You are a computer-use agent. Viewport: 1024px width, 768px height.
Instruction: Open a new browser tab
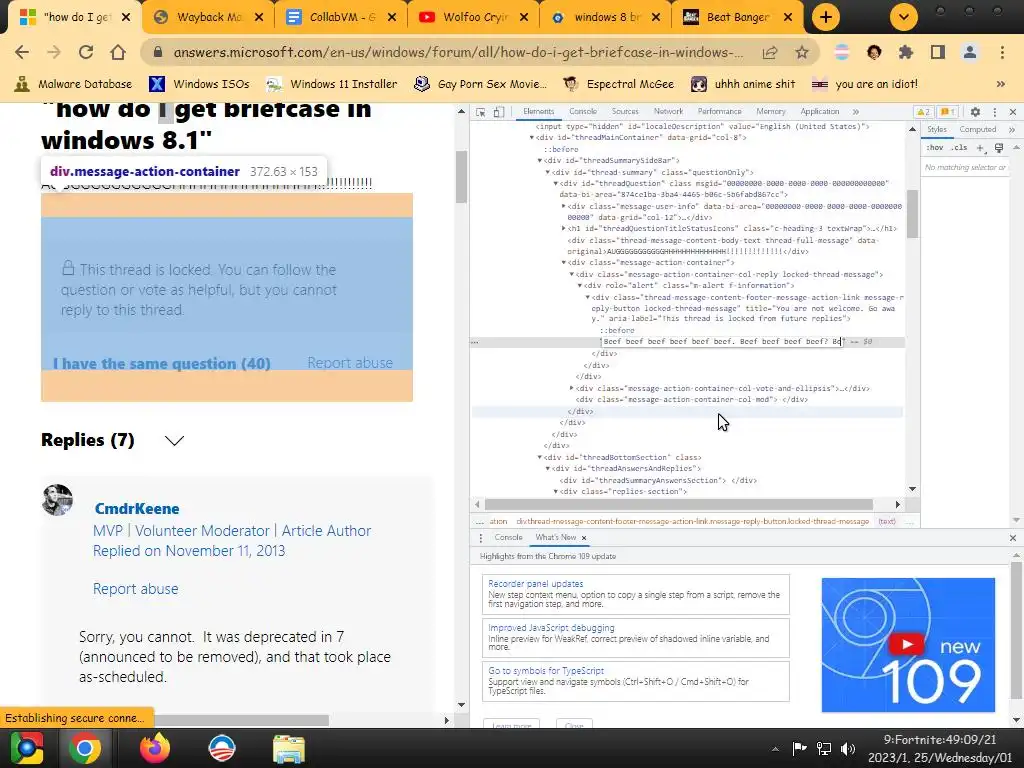[x=825, y=17]
